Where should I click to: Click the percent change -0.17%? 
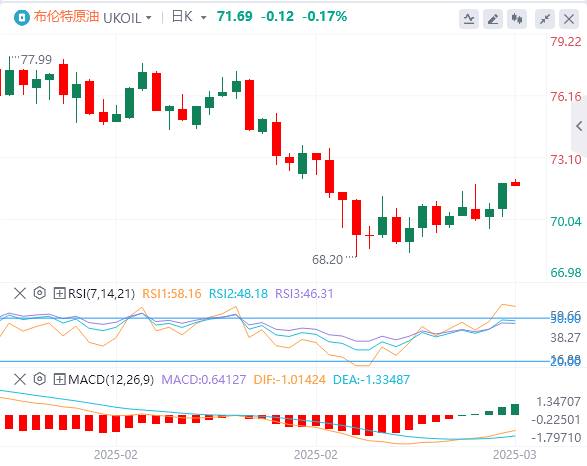(x=325, y=16)
